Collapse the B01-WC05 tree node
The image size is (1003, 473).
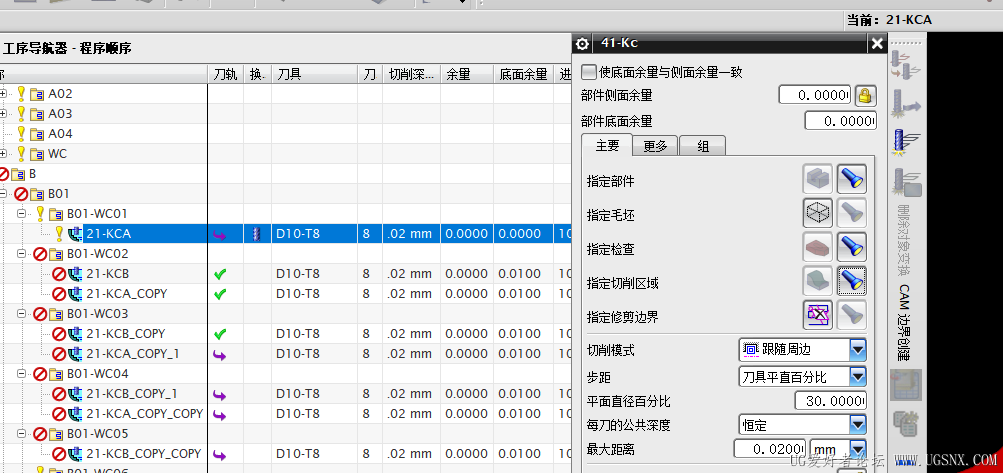21,433
